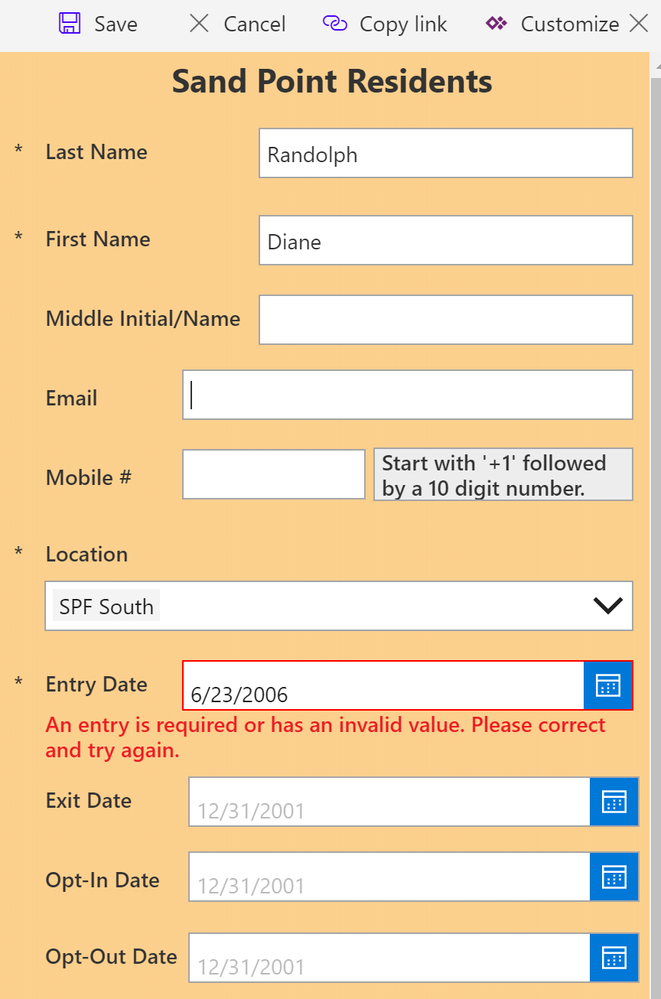Copy a link to this record
This screenshot has width=661, height=999.
(x=385, y=23)
